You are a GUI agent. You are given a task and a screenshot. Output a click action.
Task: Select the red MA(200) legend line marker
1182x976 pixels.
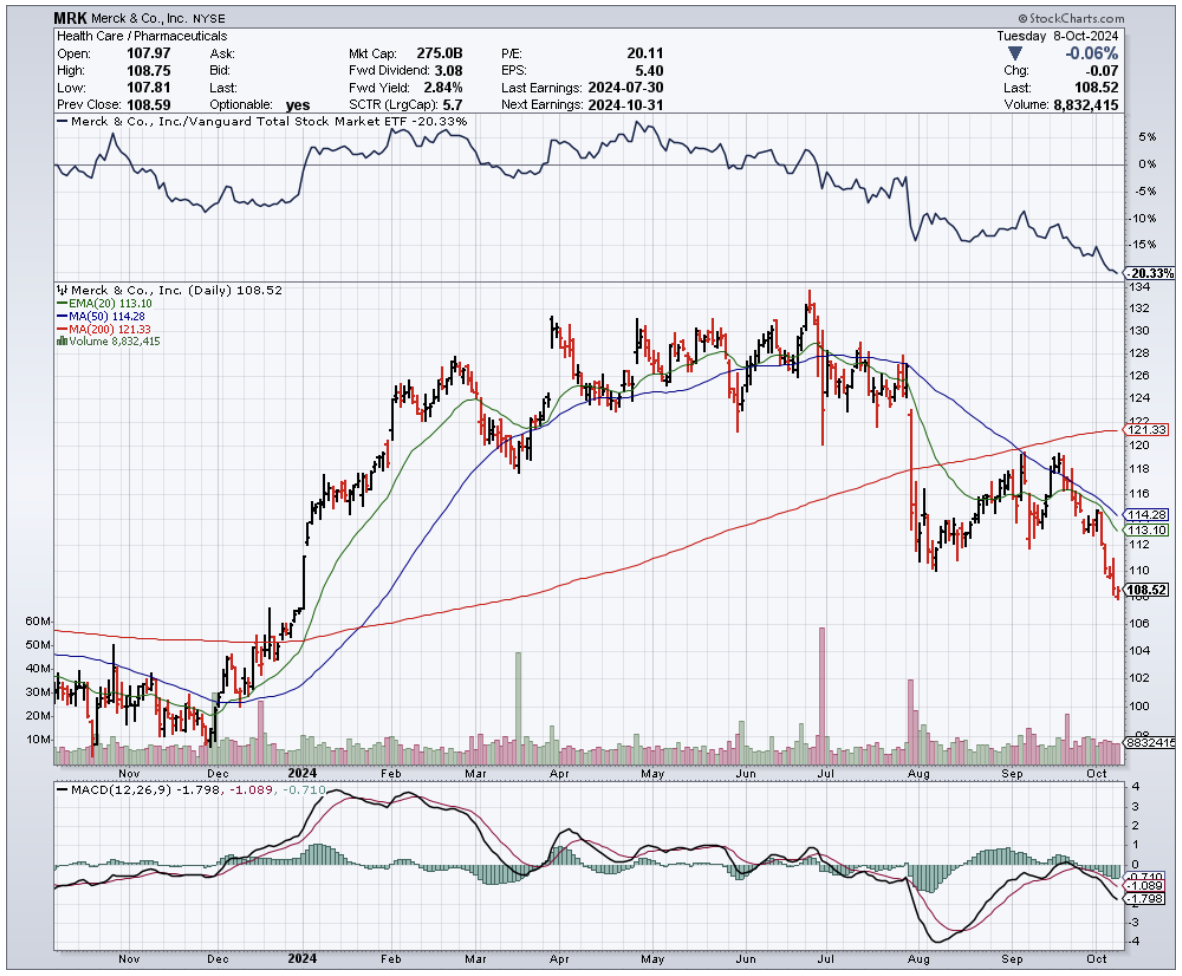62,329
